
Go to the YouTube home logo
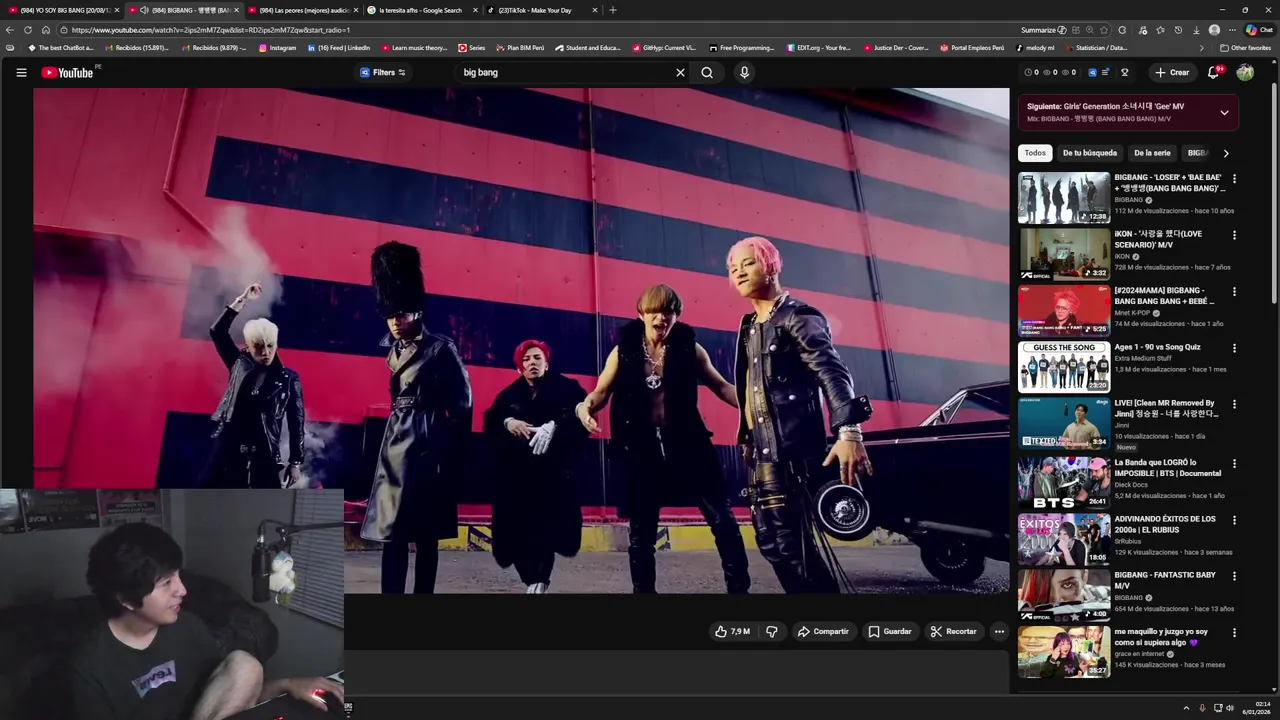click(67, 72)
